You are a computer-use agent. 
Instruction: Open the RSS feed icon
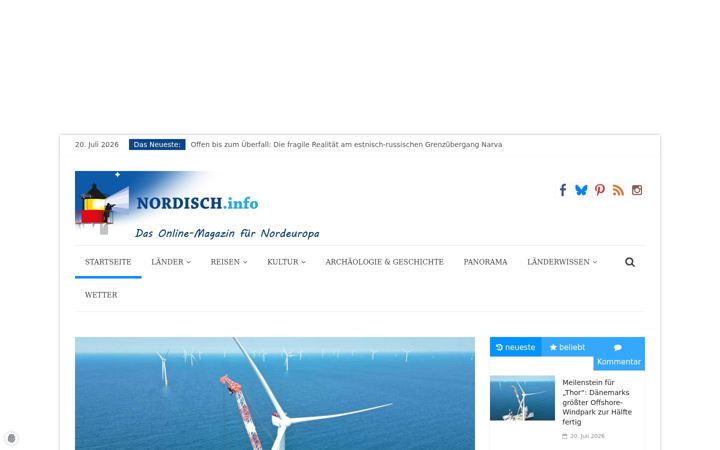(x=618, y=190)
